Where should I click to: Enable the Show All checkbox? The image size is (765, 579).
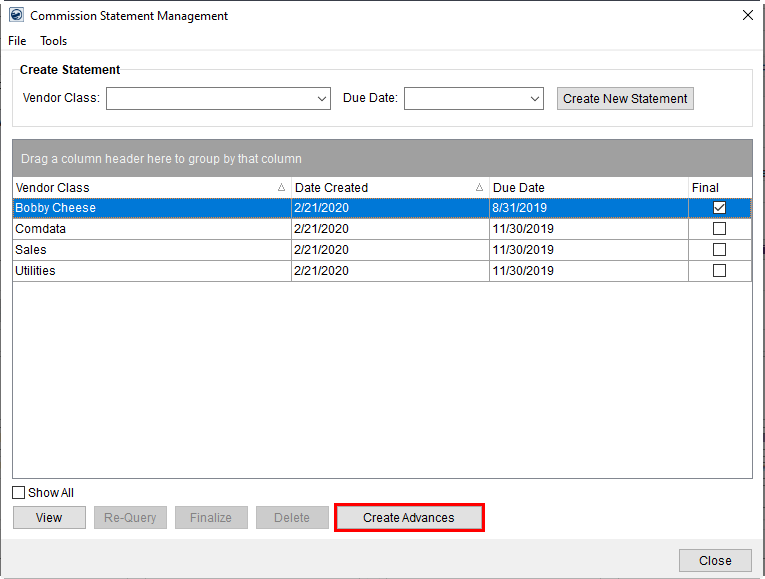pos(19,493)
